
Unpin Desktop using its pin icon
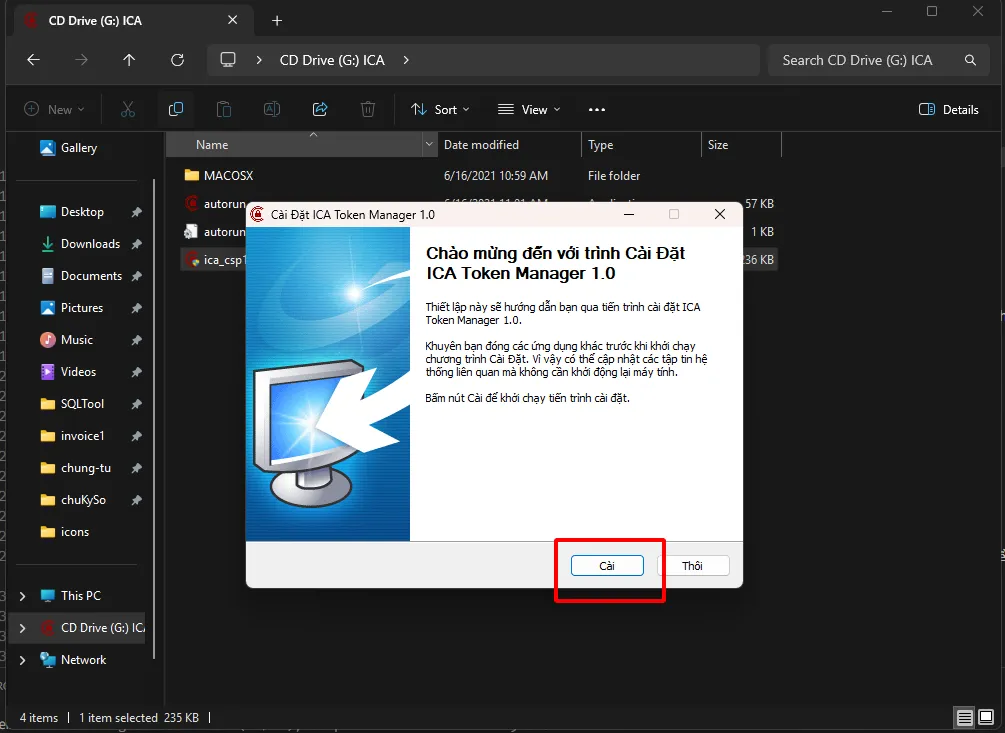click(x=137, y=212)
